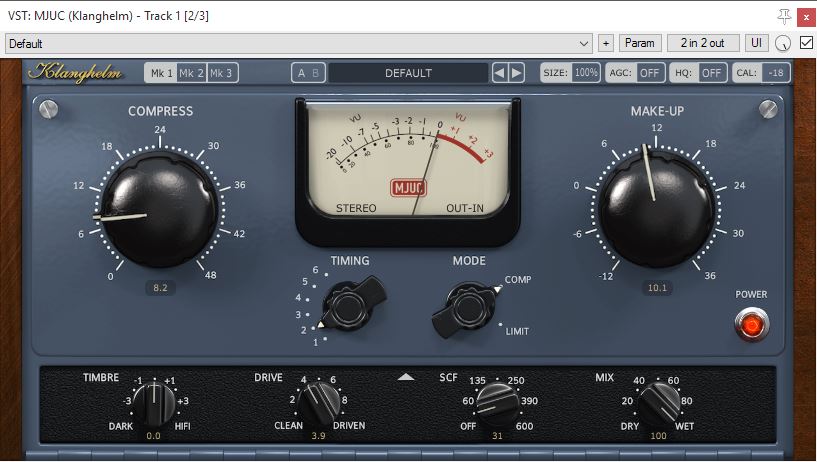Viewport: 817px width, 462px height.
Task: Set TIMING switch to position 1
Action: point(315,342)
